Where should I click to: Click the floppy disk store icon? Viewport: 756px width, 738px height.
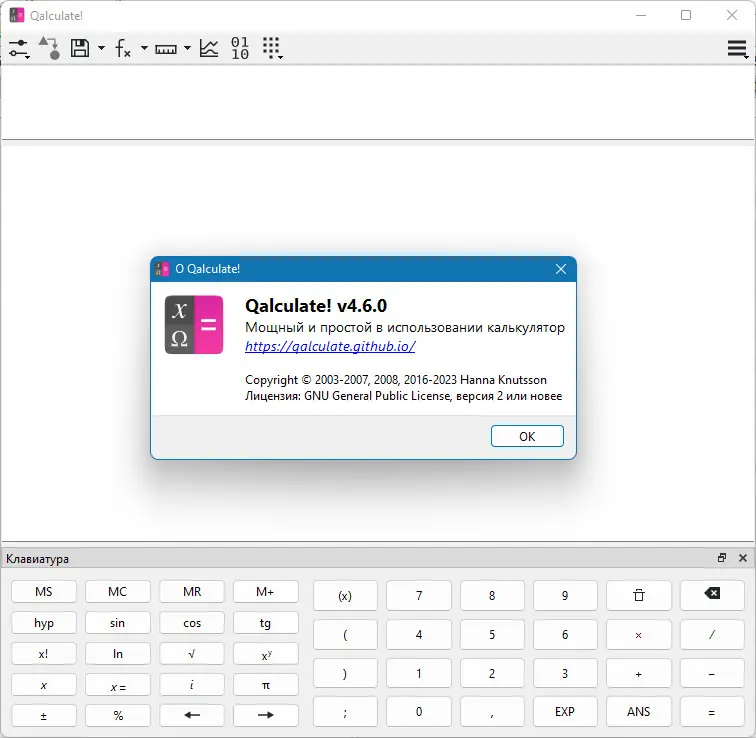(x=80, y=48)
